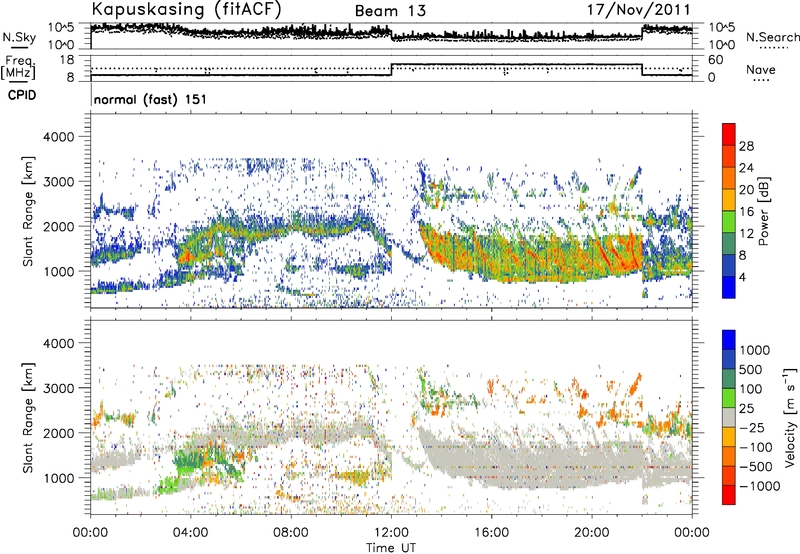Click the light green 12–16 dB Power colorbar segment

pos(729,221)
